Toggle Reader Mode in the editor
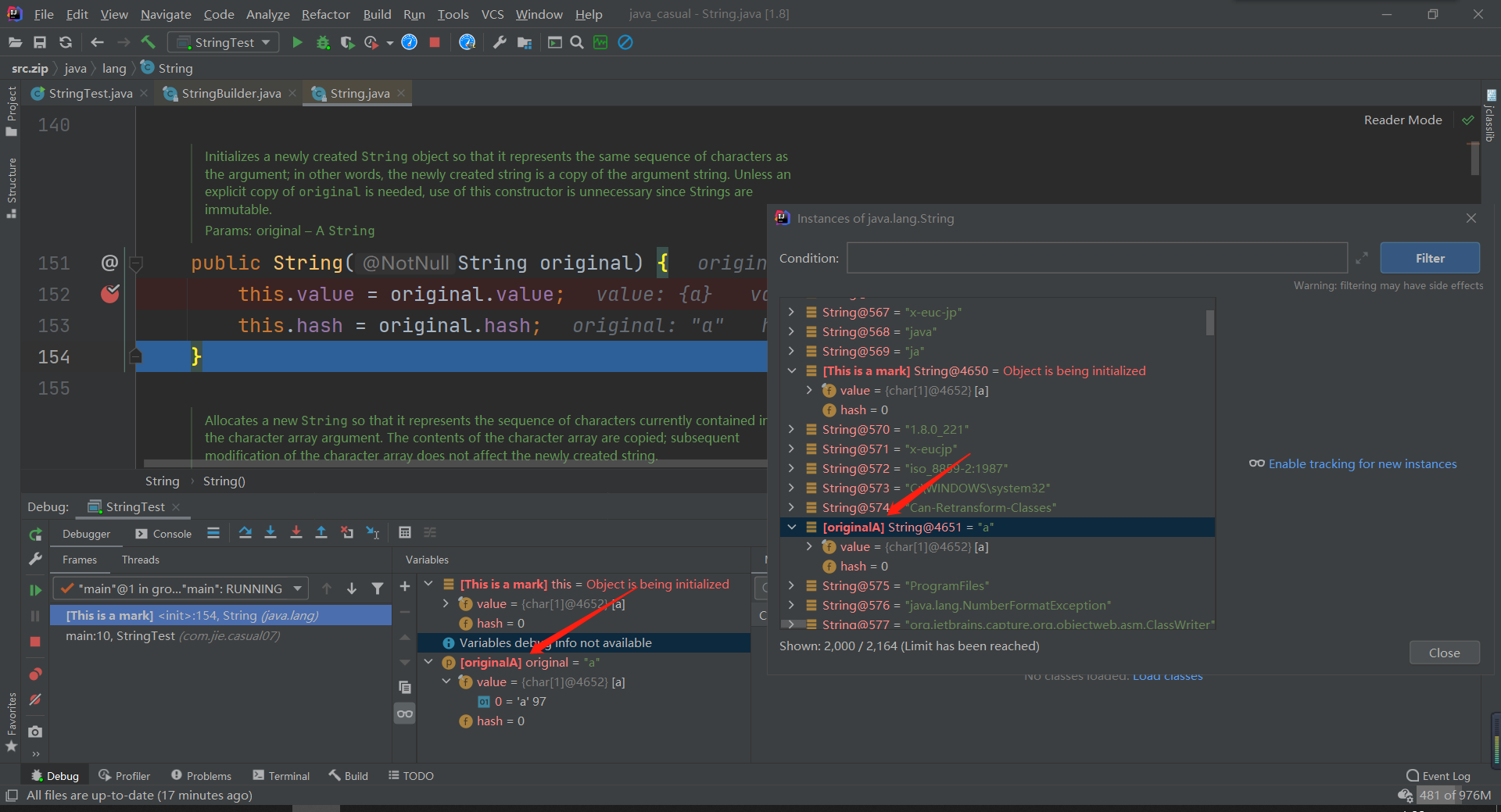1501x812 pixels. coord(1403,120)
